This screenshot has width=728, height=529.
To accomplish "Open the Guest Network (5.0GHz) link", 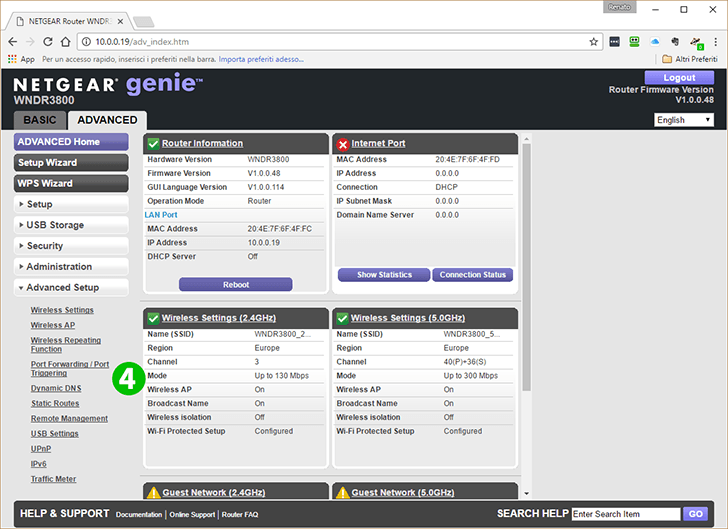I will point(403,492).
